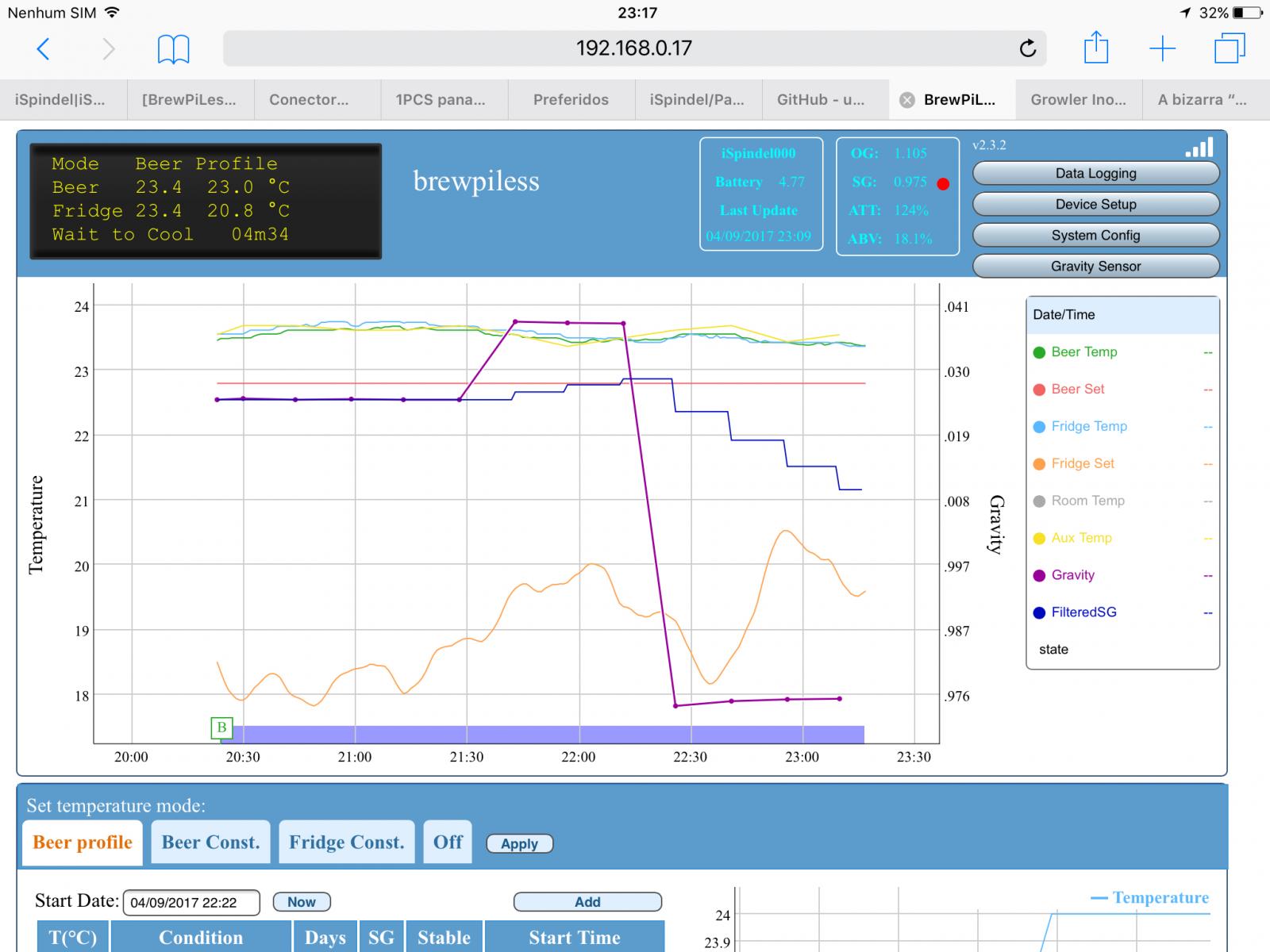This screenshot has width=1270, height=952.
Task: Click the Now button
Action: (302, 902)
